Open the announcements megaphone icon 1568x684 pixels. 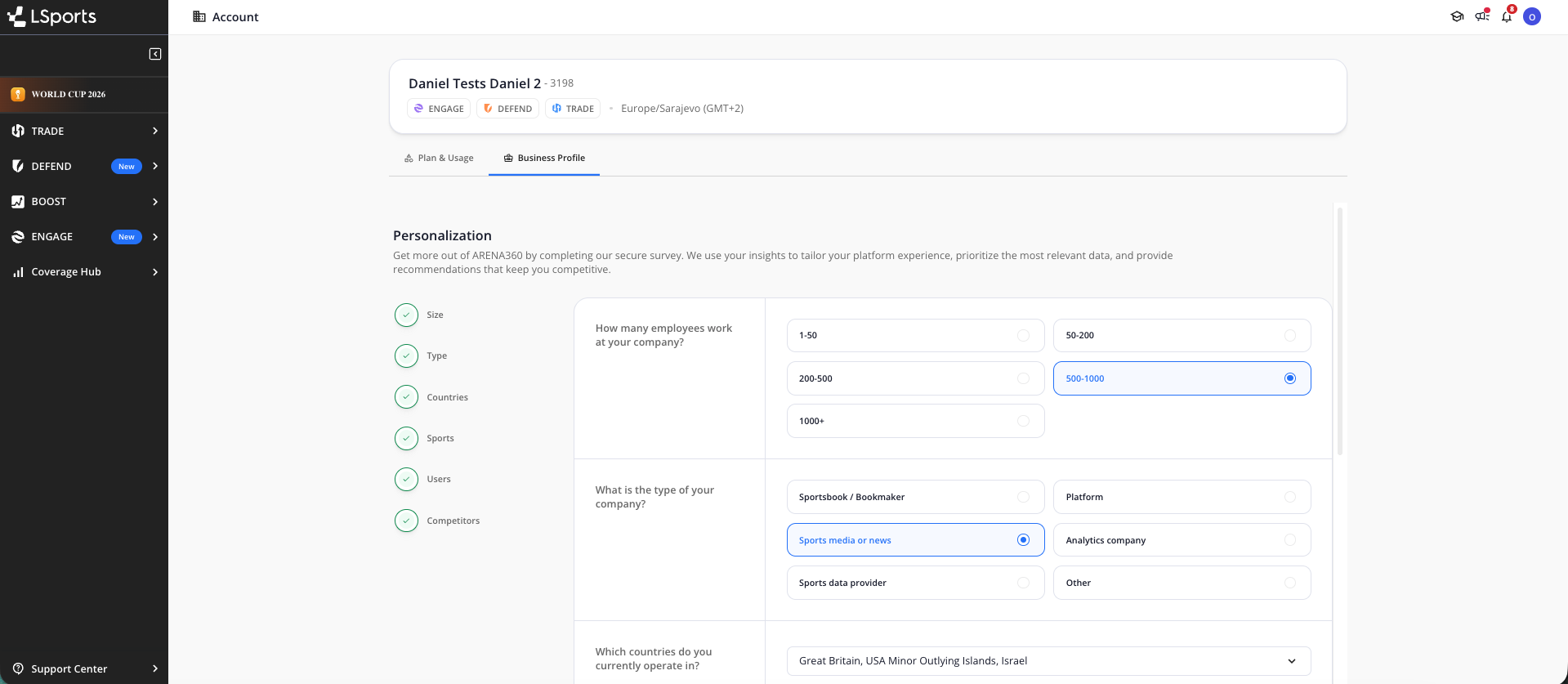(x=1482, y=16)
